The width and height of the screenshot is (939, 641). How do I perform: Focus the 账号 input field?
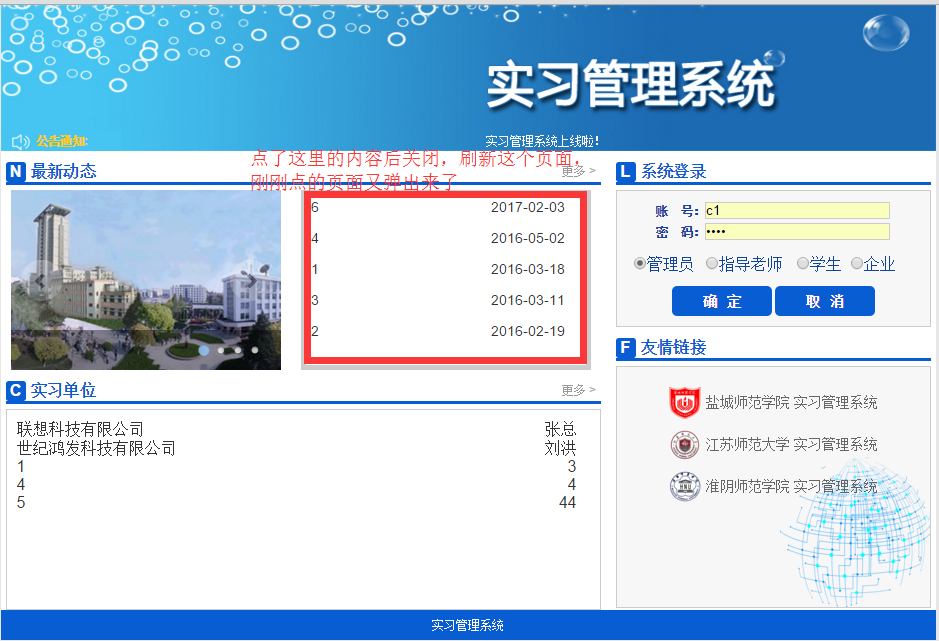click(797, 210)
